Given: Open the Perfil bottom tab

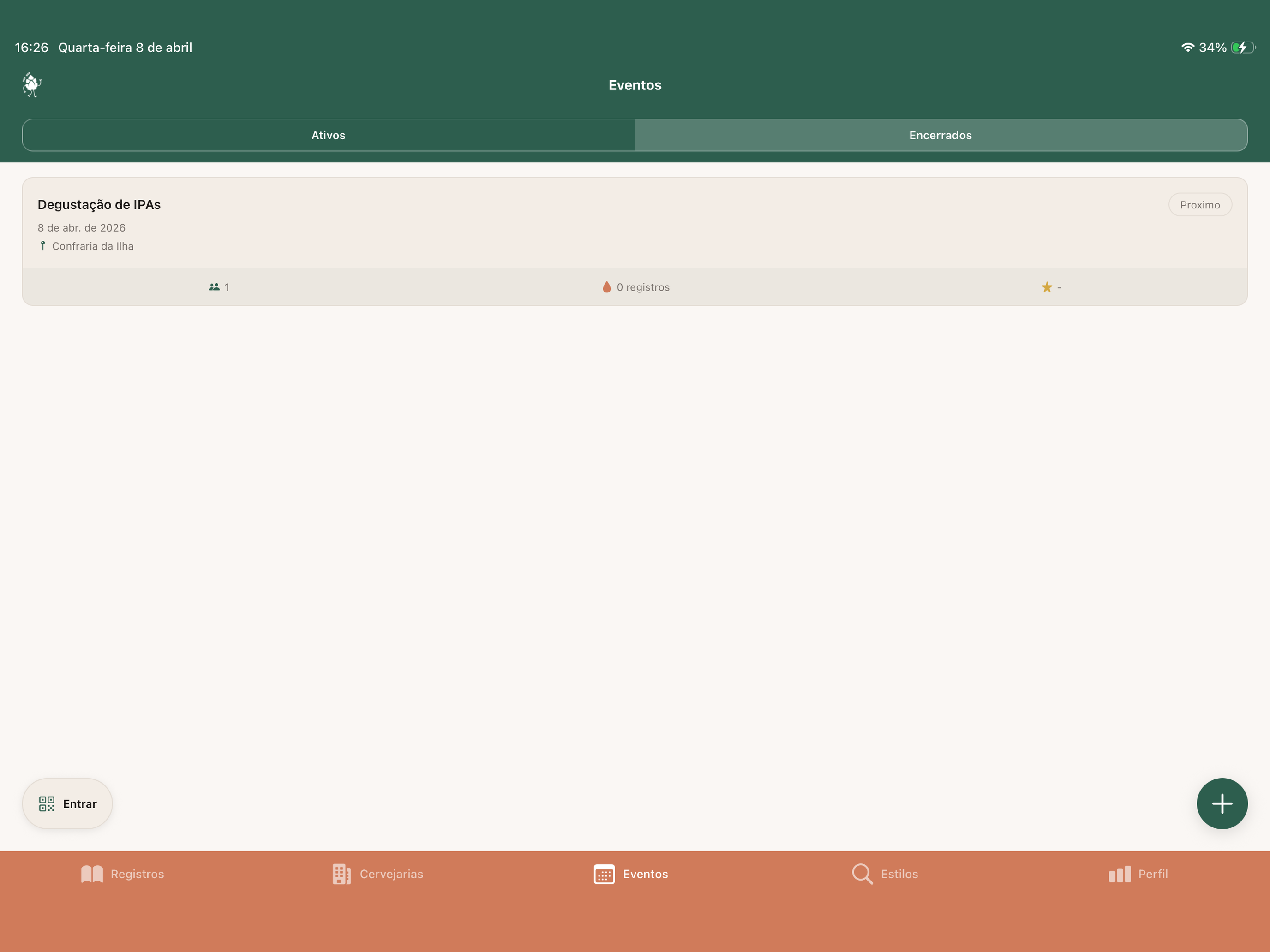Looking at the screenshot, I should click(1138, 874).
